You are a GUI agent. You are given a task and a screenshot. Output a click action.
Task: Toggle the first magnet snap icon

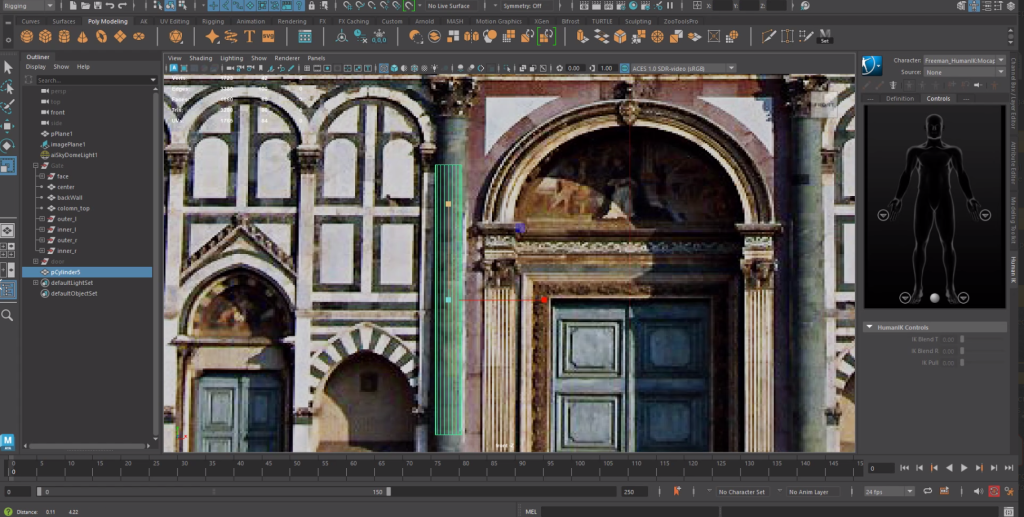347,5
